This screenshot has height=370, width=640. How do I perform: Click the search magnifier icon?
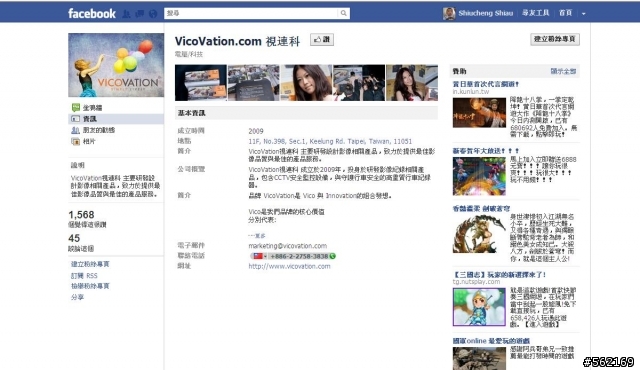(x=344, y=13)
